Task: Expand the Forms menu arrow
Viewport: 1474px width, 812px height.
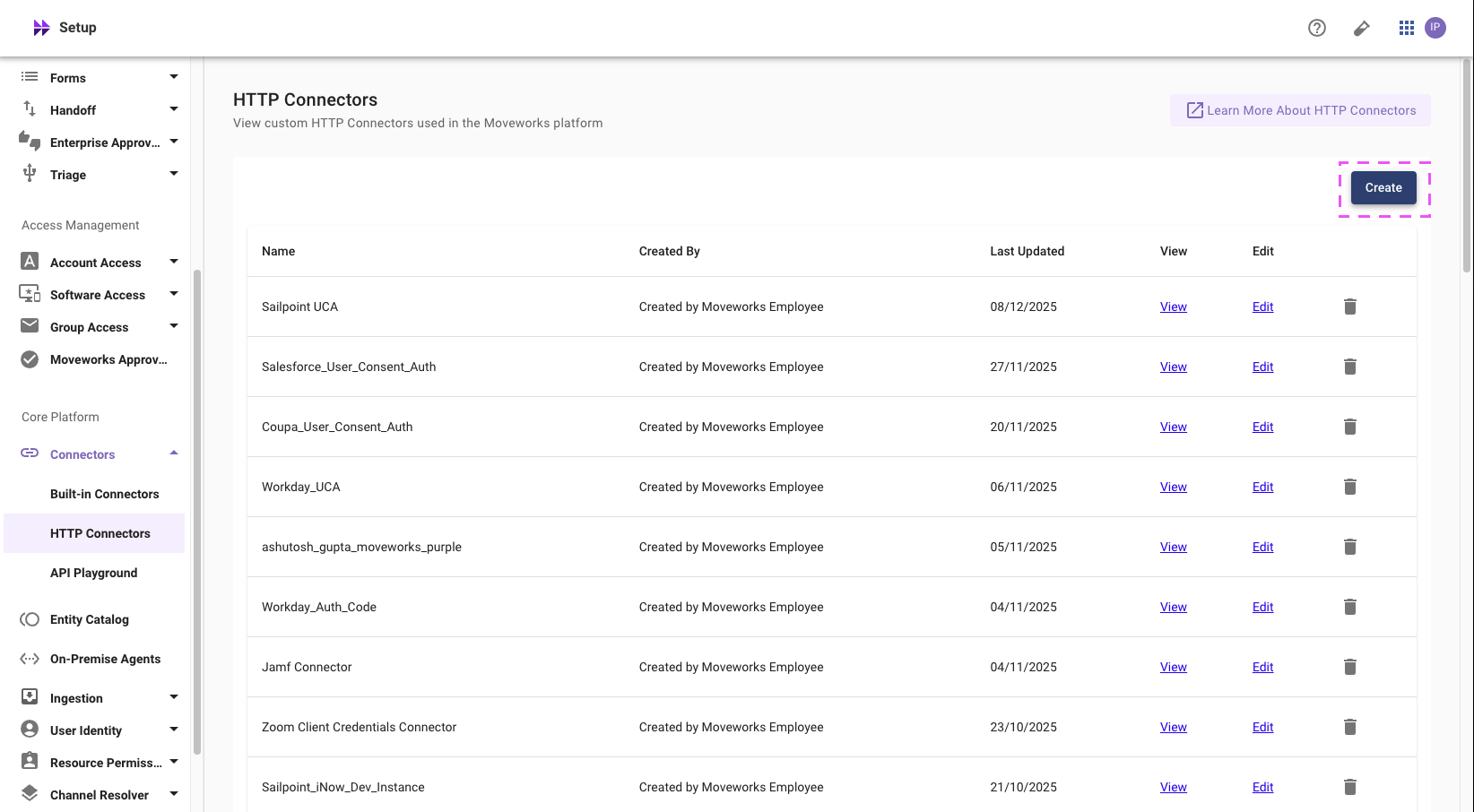Action: click(x=174, y=77)
